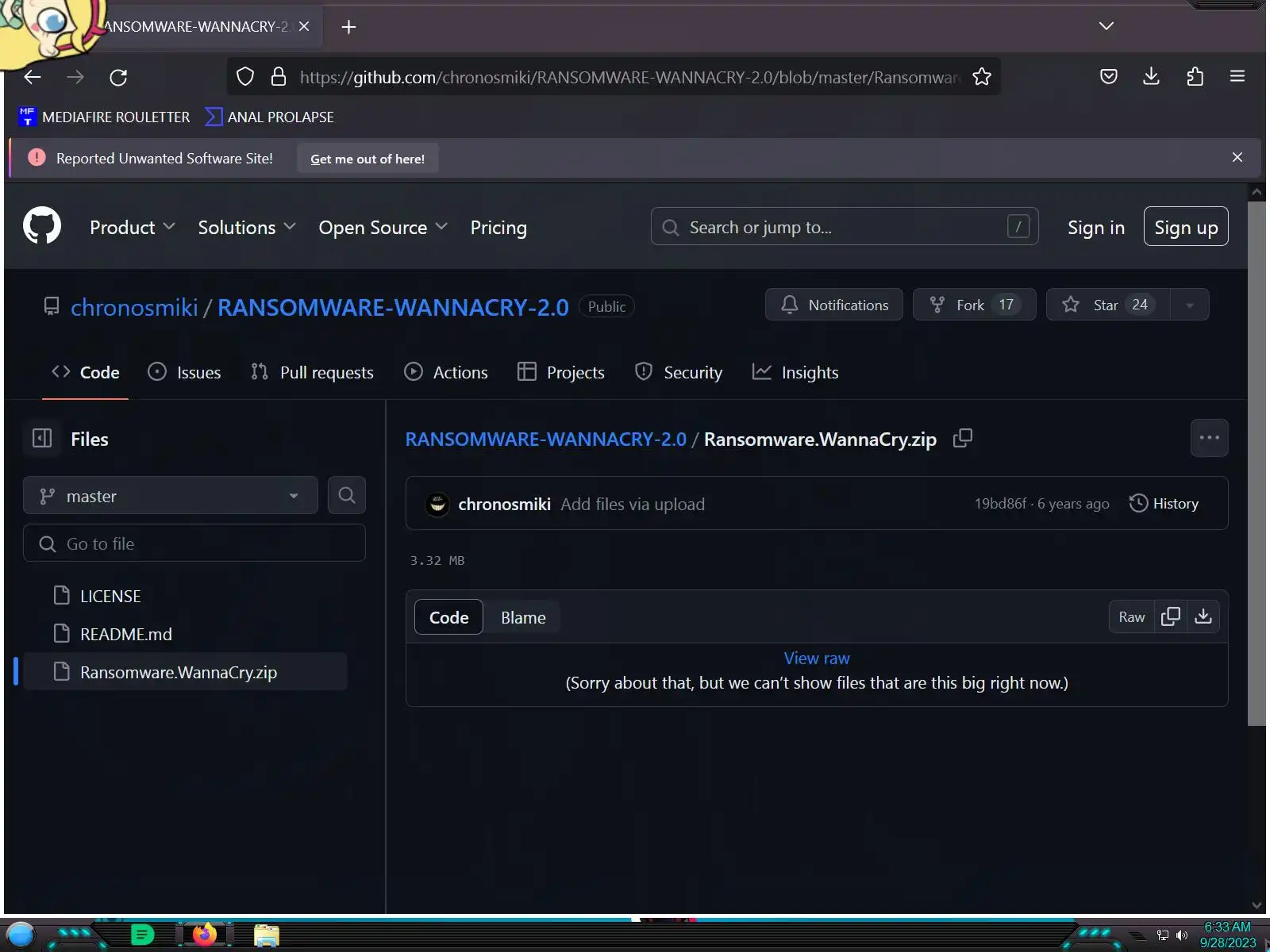Click the Notifications button
The height and width of the screenshot is (952, 1270).
click(x=834, y=305)
